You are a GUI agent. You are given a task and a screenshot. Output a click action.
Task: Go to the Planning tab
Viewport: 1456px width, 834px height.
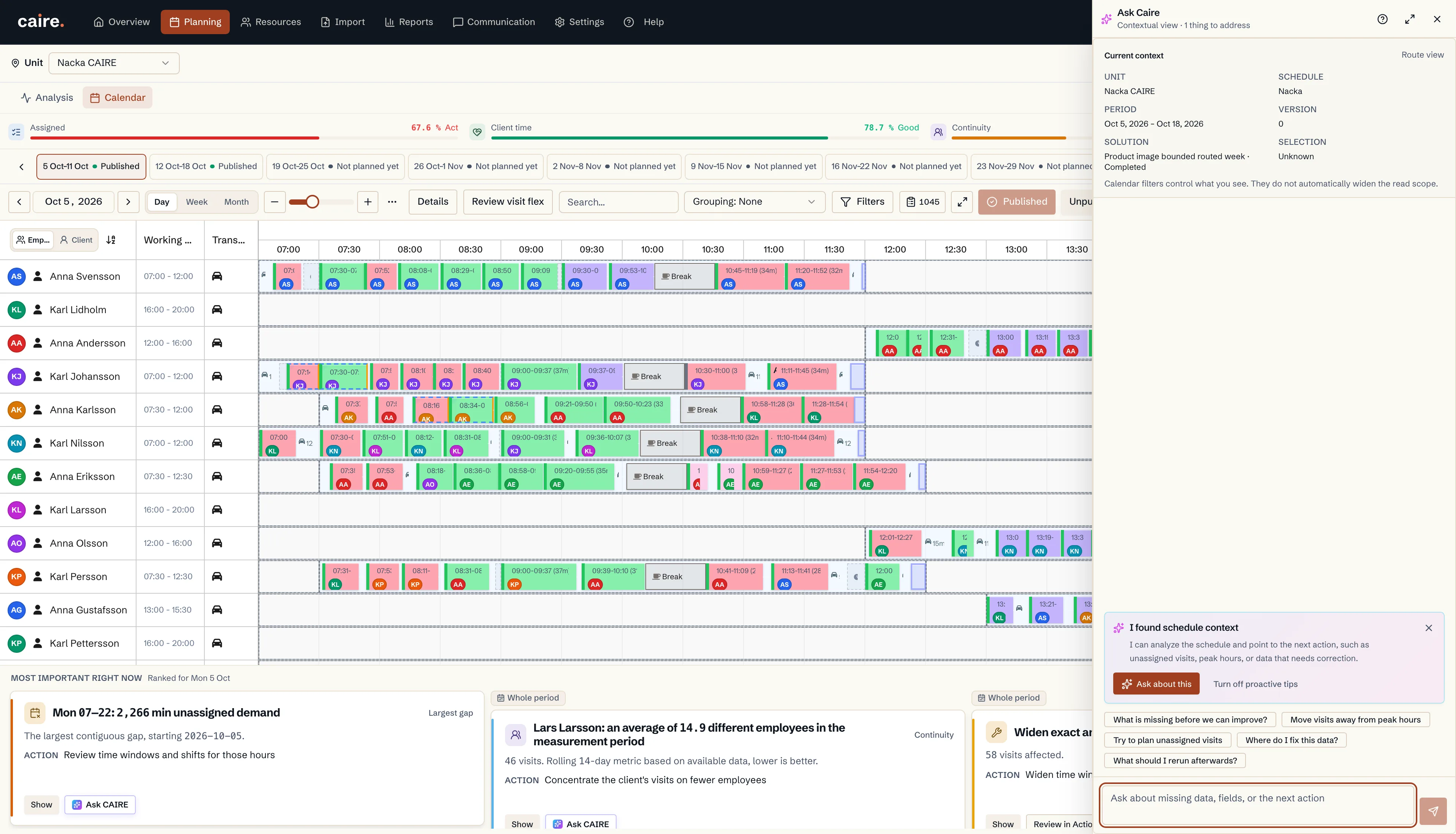[195, 22]
